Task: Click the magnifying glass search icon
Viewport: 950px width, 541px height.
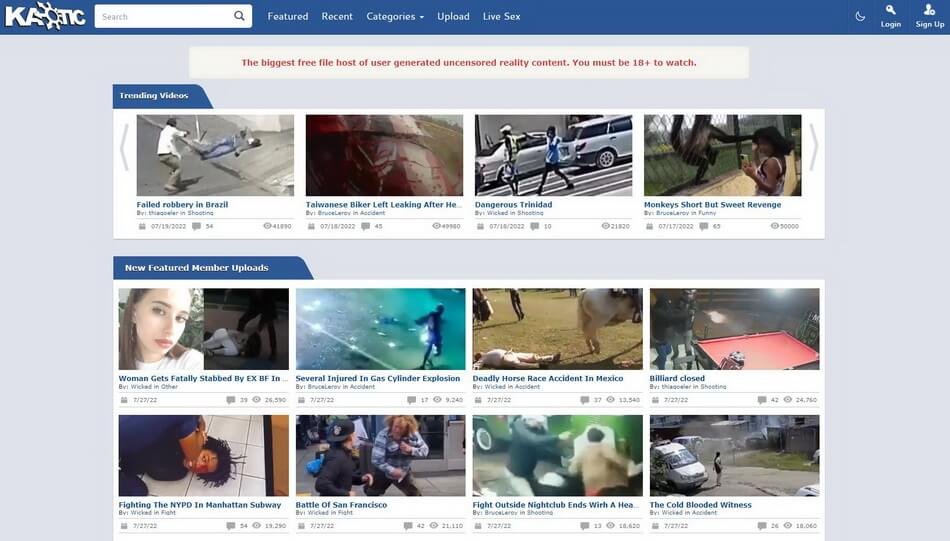Action: click(239, 16)
